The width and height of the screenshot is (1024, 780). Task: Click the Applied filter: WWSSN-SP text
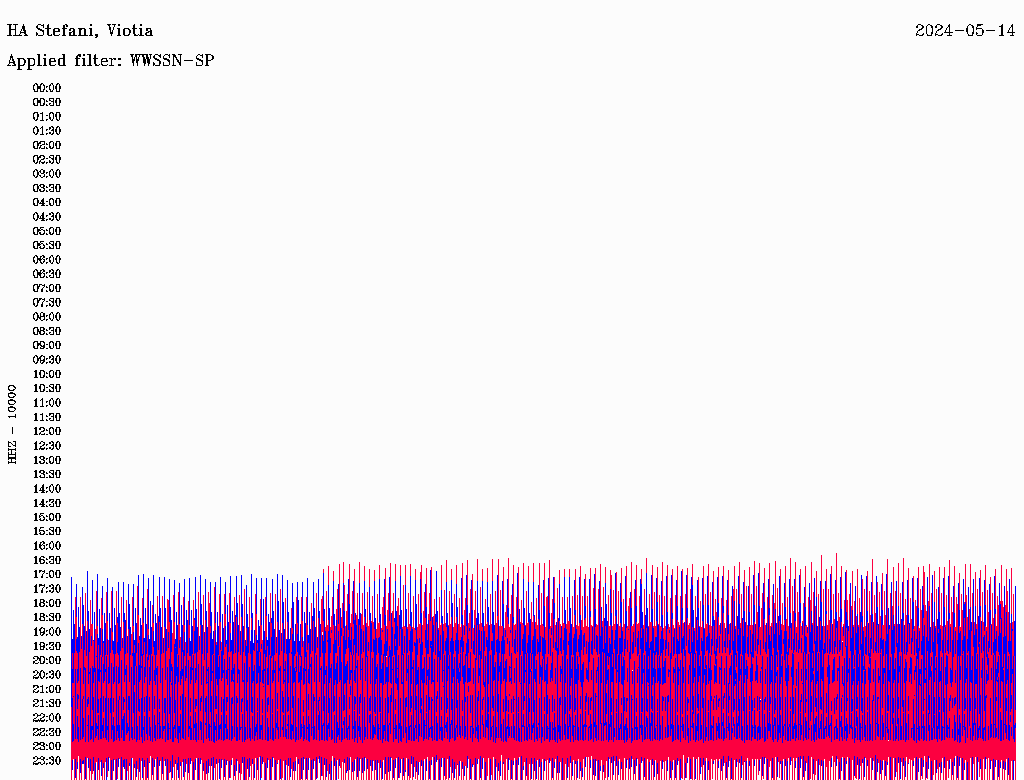110,61
